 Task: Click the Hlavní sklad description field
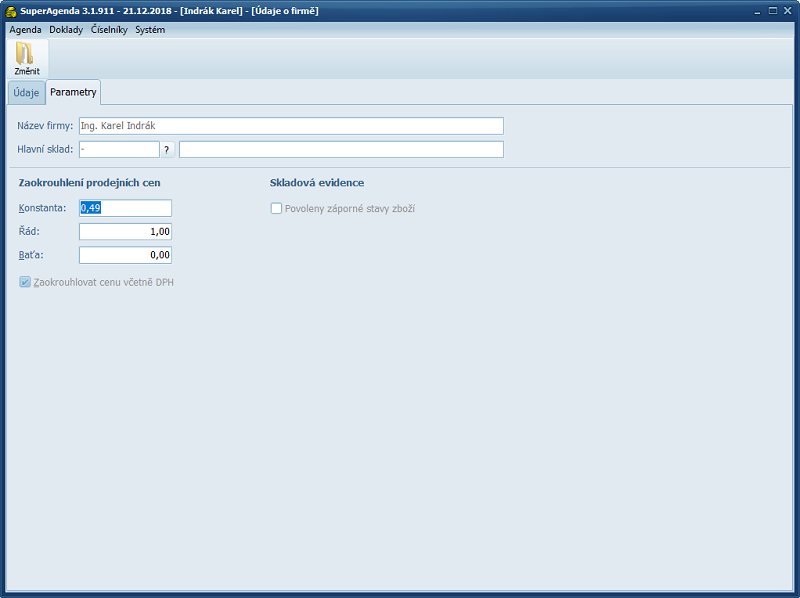tap(341, 150)
